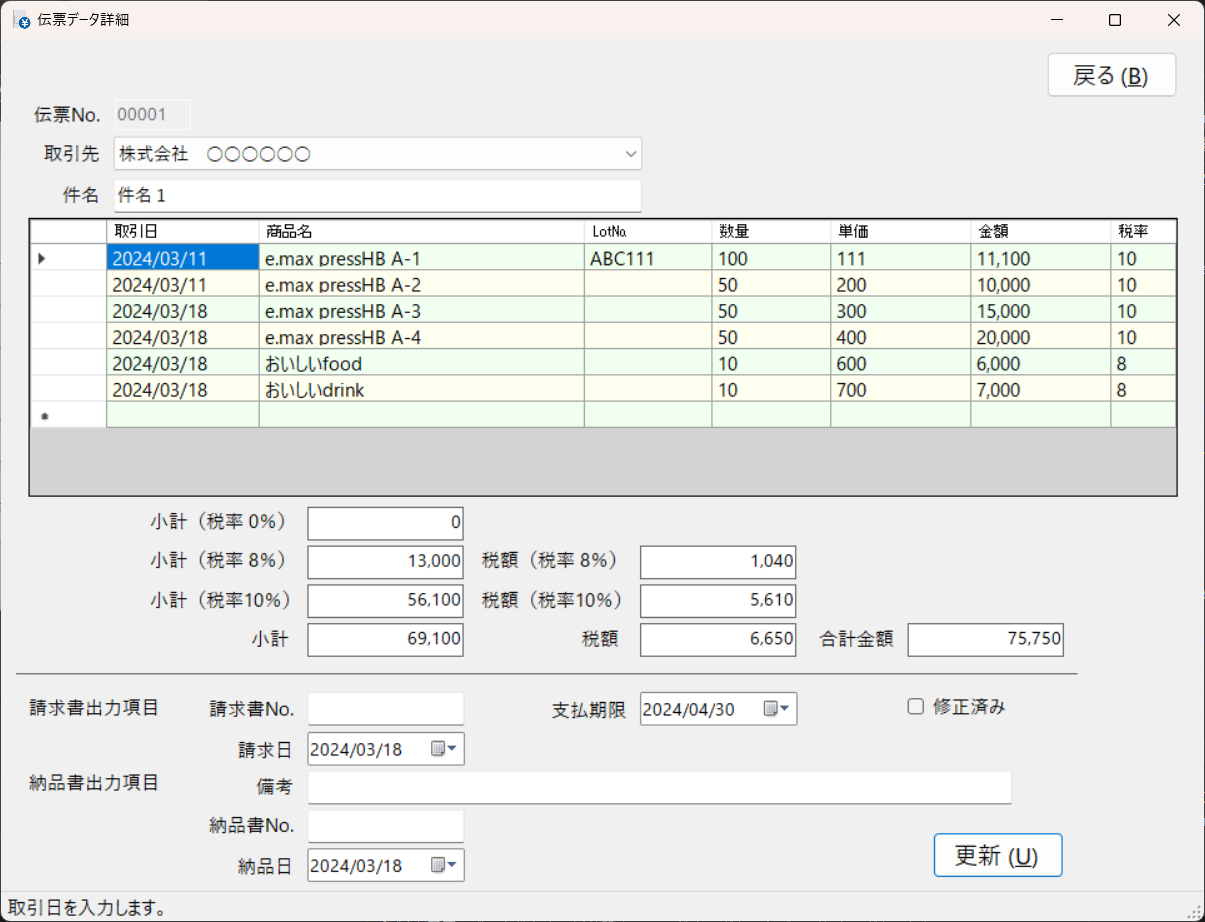
Task: Select the product cell e.max pressHB A-3
Action: pos(422,310)
